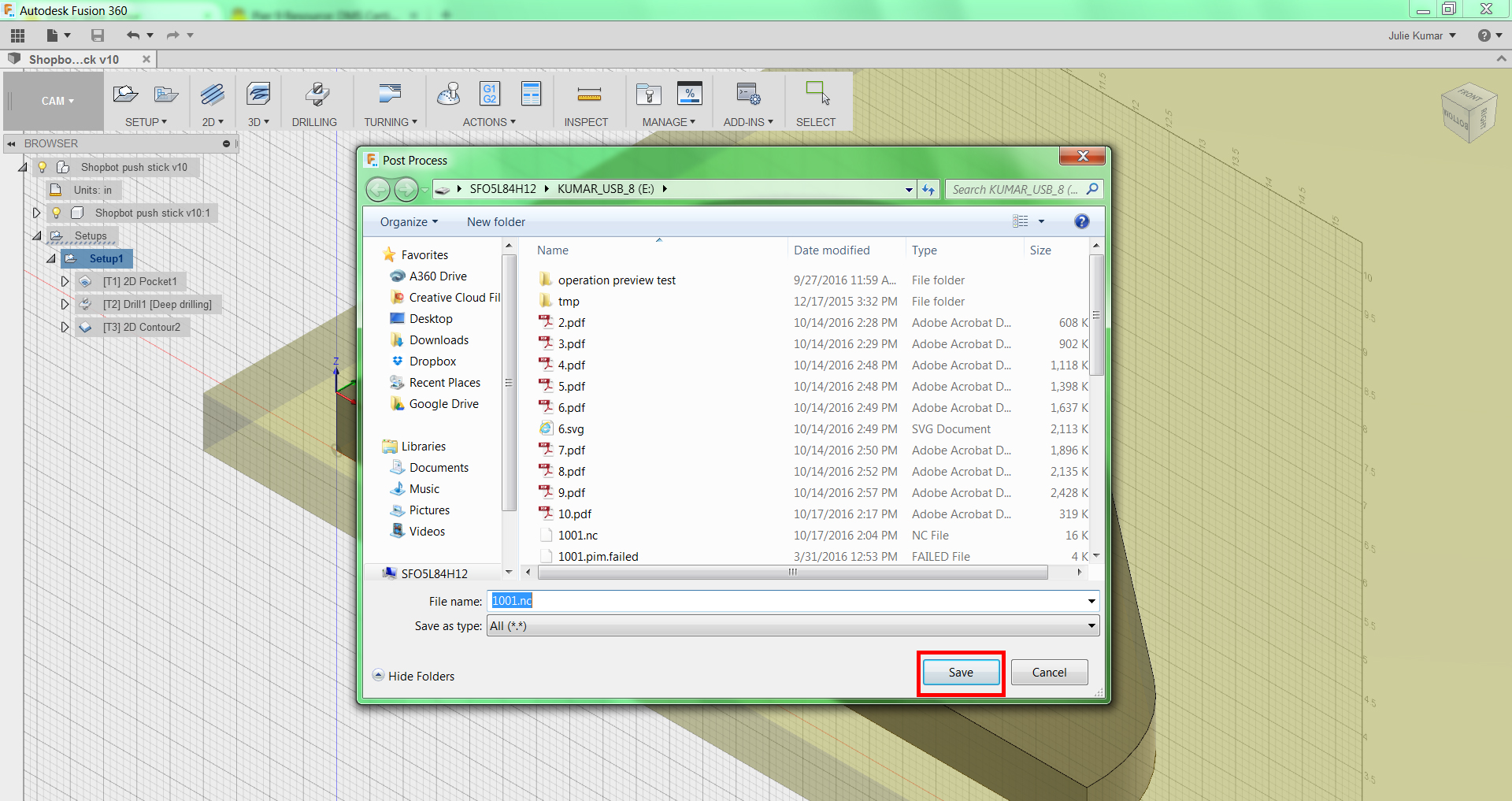Collapse the Setup1 tree node
The height and width of the screenshot is (801, 1512).
[x=51, y=258]
